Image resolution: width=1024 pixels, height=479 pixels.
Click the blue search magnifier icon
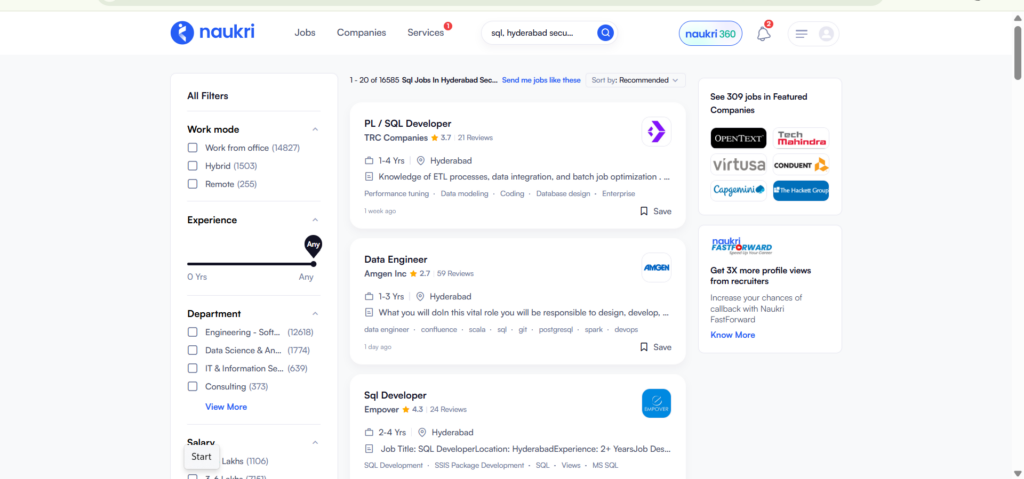coord(605,33)
